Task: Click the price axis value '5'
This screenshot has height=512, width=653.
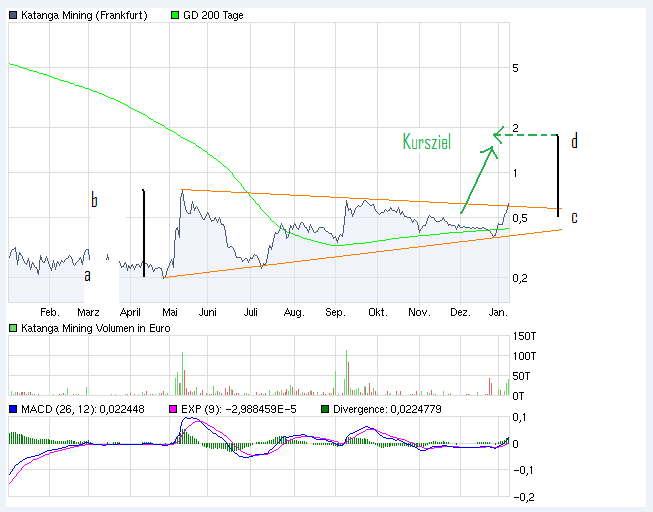Action: click(x=516, y=68)
